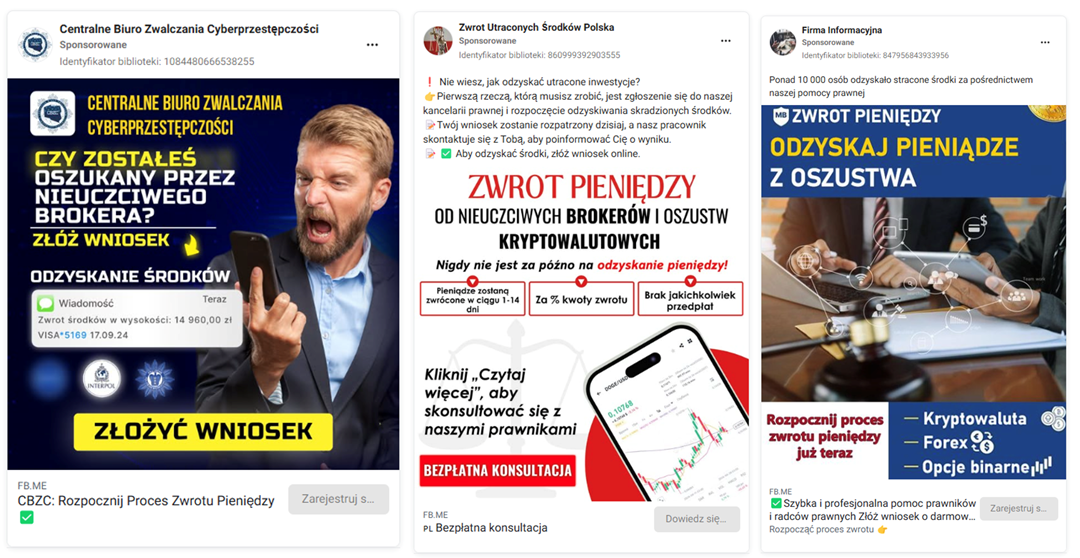The image size is (1080, 558).
Task: Click the CBZC logo badge in ad image
Action: pos(52,113)
